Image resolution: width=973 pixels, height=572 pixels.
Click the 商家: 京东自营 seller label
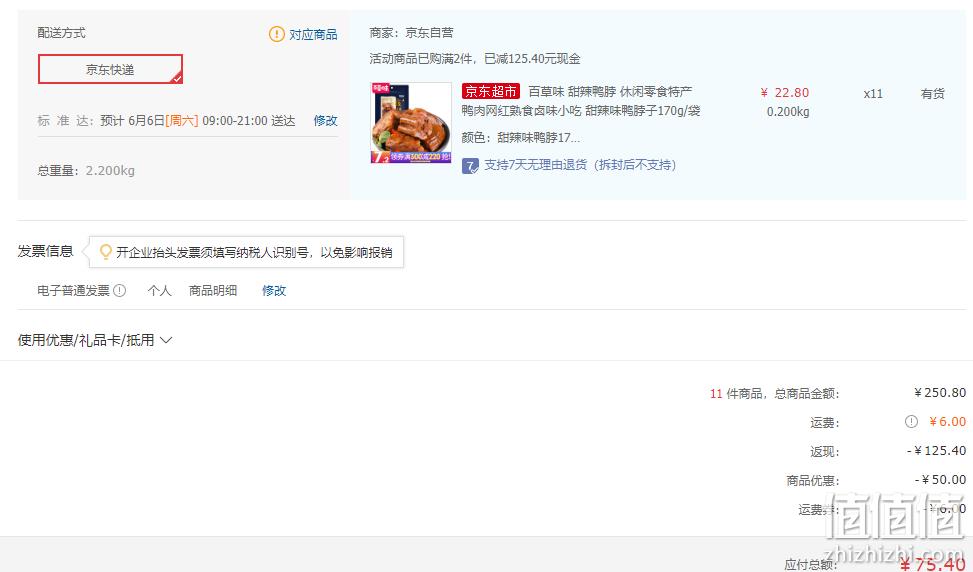point(411,33)
